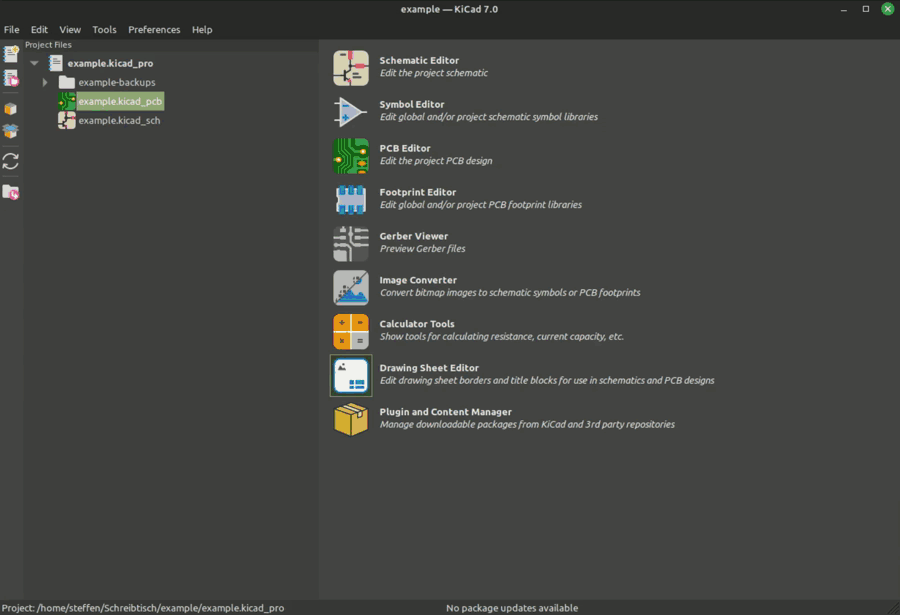Viewport: 900px width, 615px height.
Task: Select example.kicad_sch in project tree
Action: (x=119, y=121)
